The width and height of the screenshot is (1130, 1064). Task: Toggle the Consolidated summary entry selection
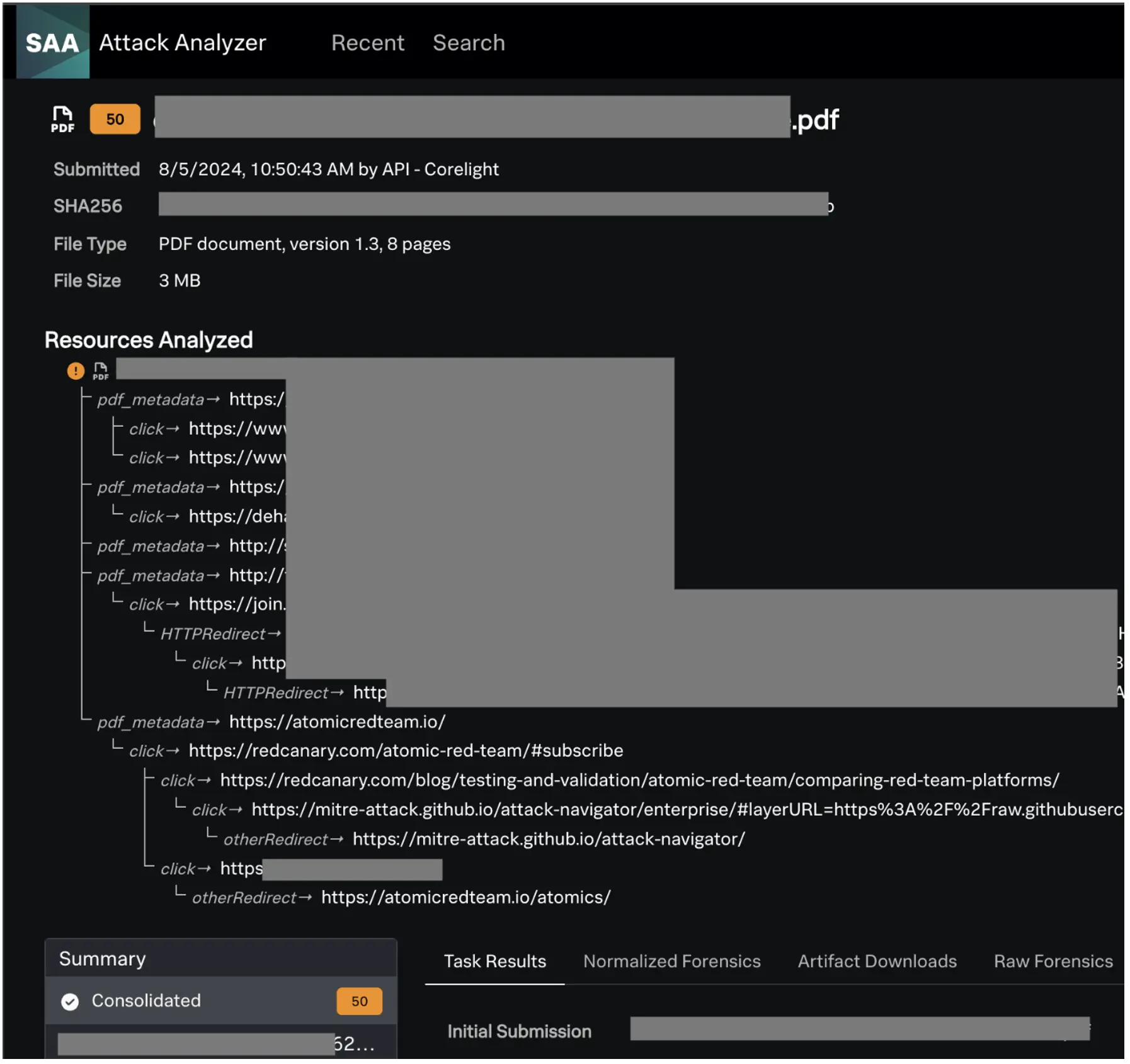(x=147, y=1000)
